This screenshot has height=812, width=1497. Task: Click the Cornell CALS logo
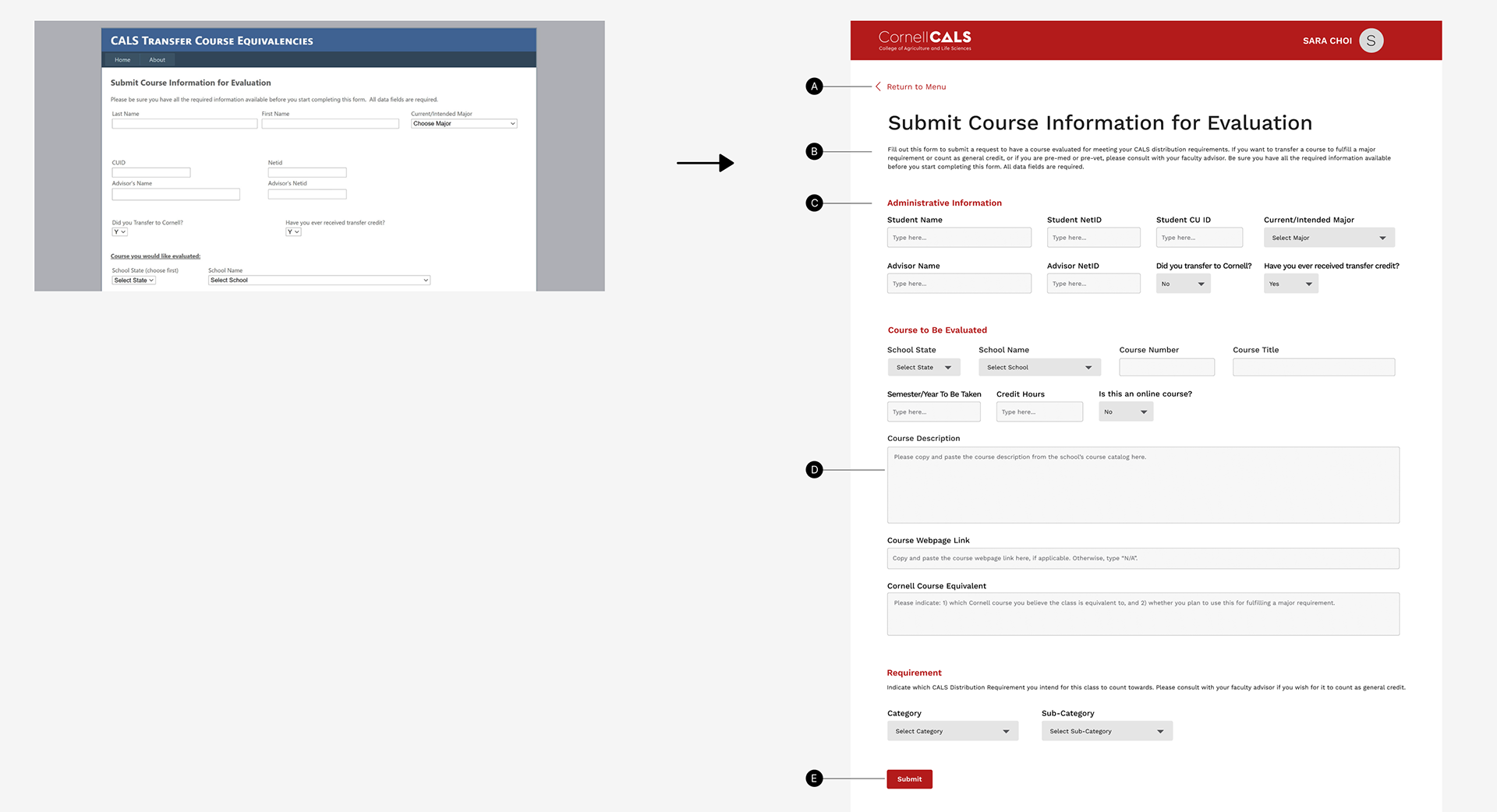tap(925, 41)
